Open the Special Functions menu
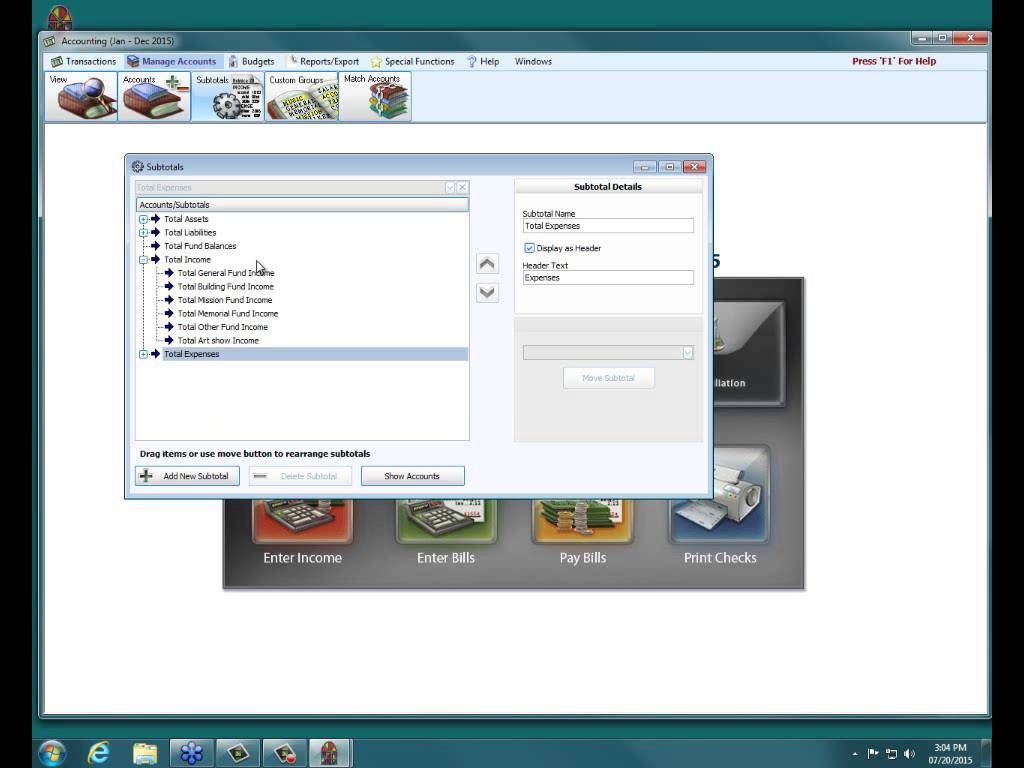This screenshot has height=768, width=1024. point(412,61)
